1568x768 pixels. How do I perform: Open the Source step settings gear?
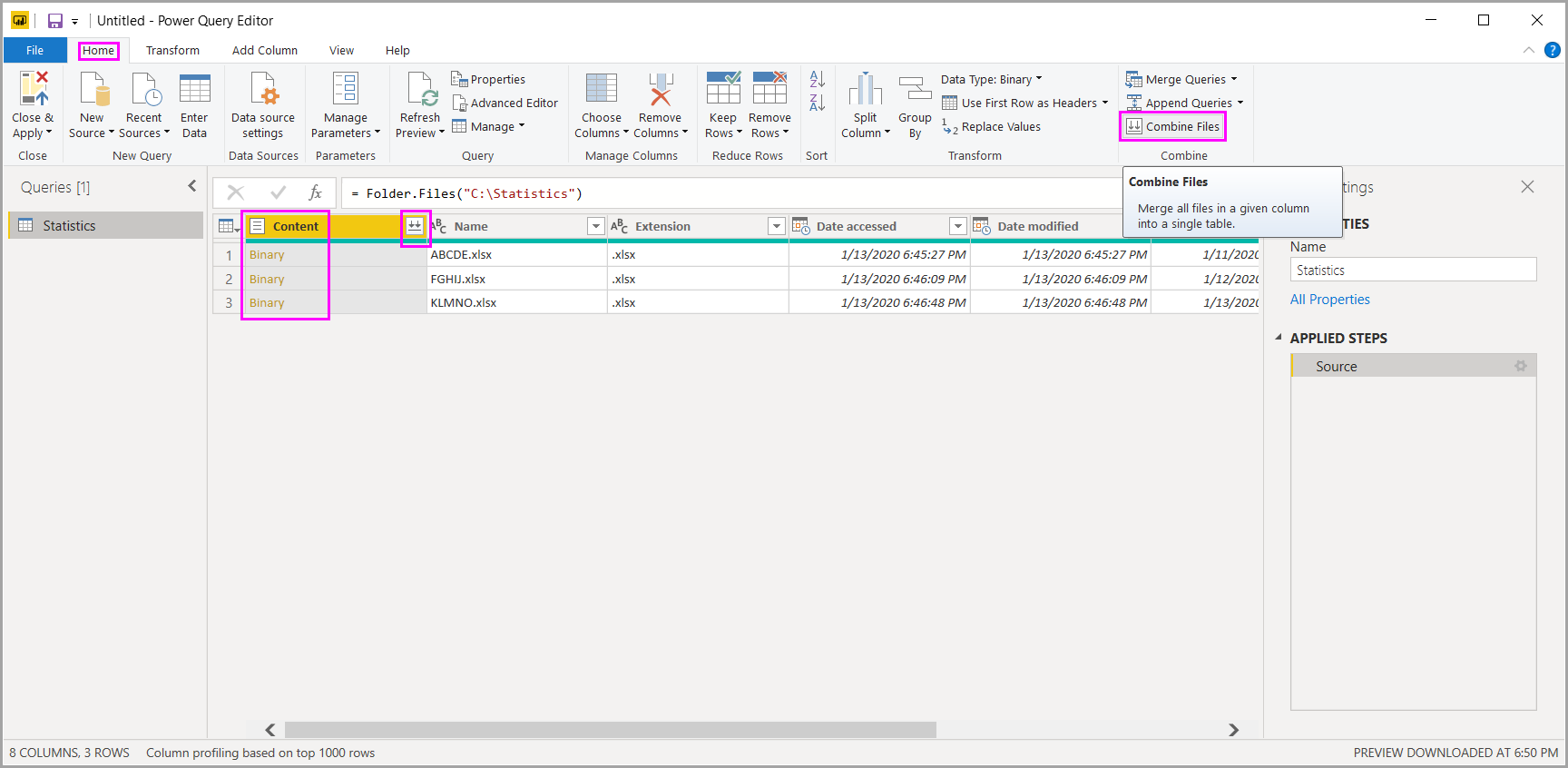[x=1521, y=366]
